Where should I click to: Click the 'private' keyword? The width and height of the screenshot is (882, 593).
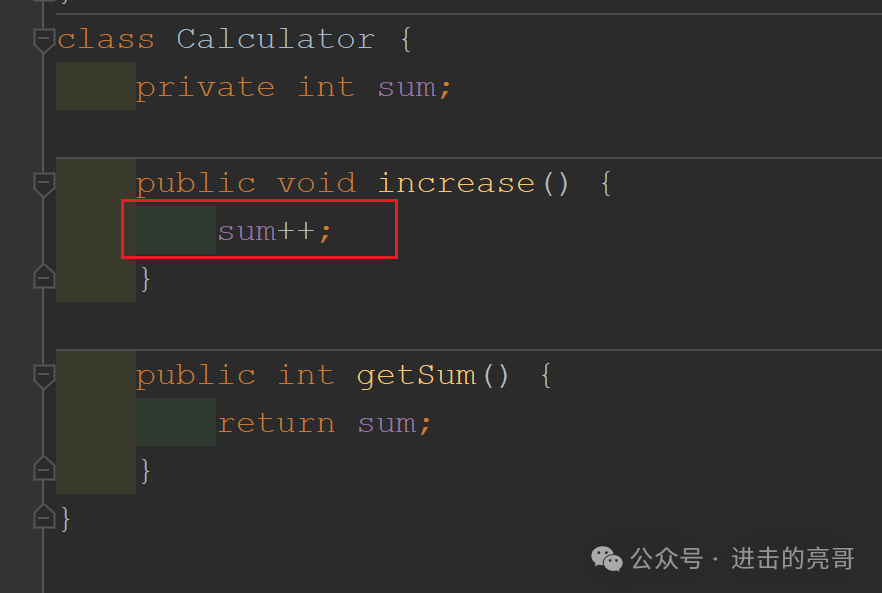coord(205,89)
